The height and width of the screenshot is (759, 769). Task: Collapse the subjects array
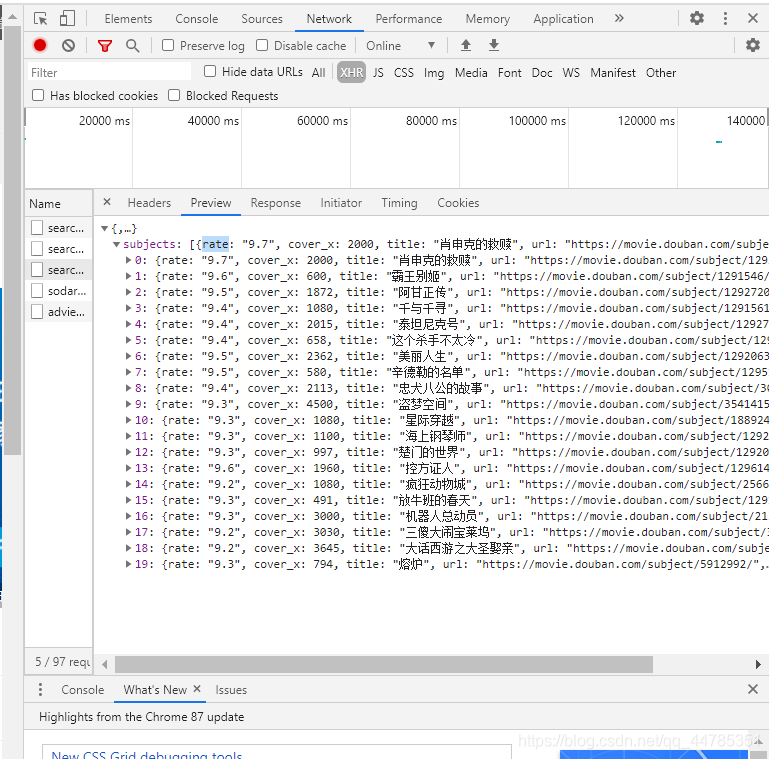[116, 244]
